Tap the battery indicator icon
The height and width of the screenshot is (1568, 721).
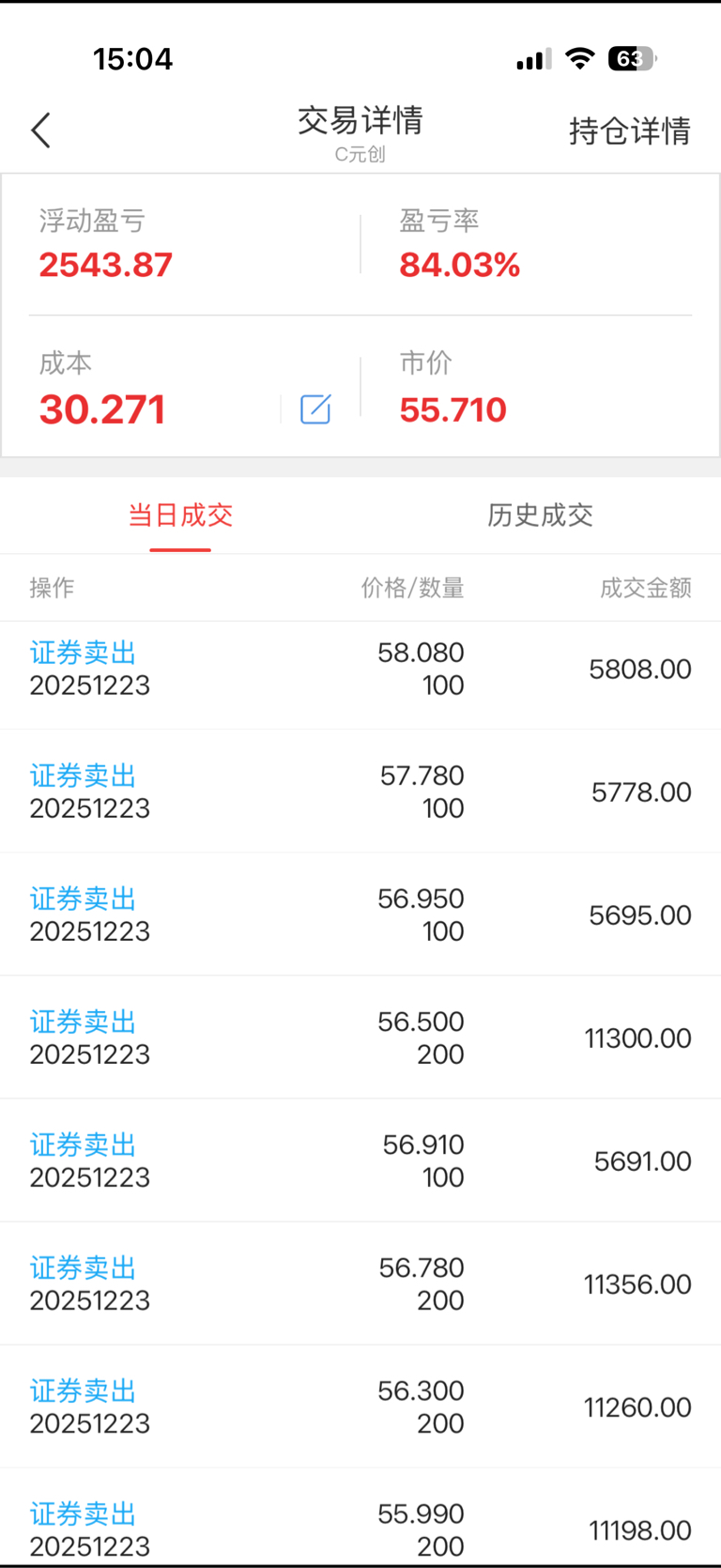pyautogui.click(x=633, y=59)
